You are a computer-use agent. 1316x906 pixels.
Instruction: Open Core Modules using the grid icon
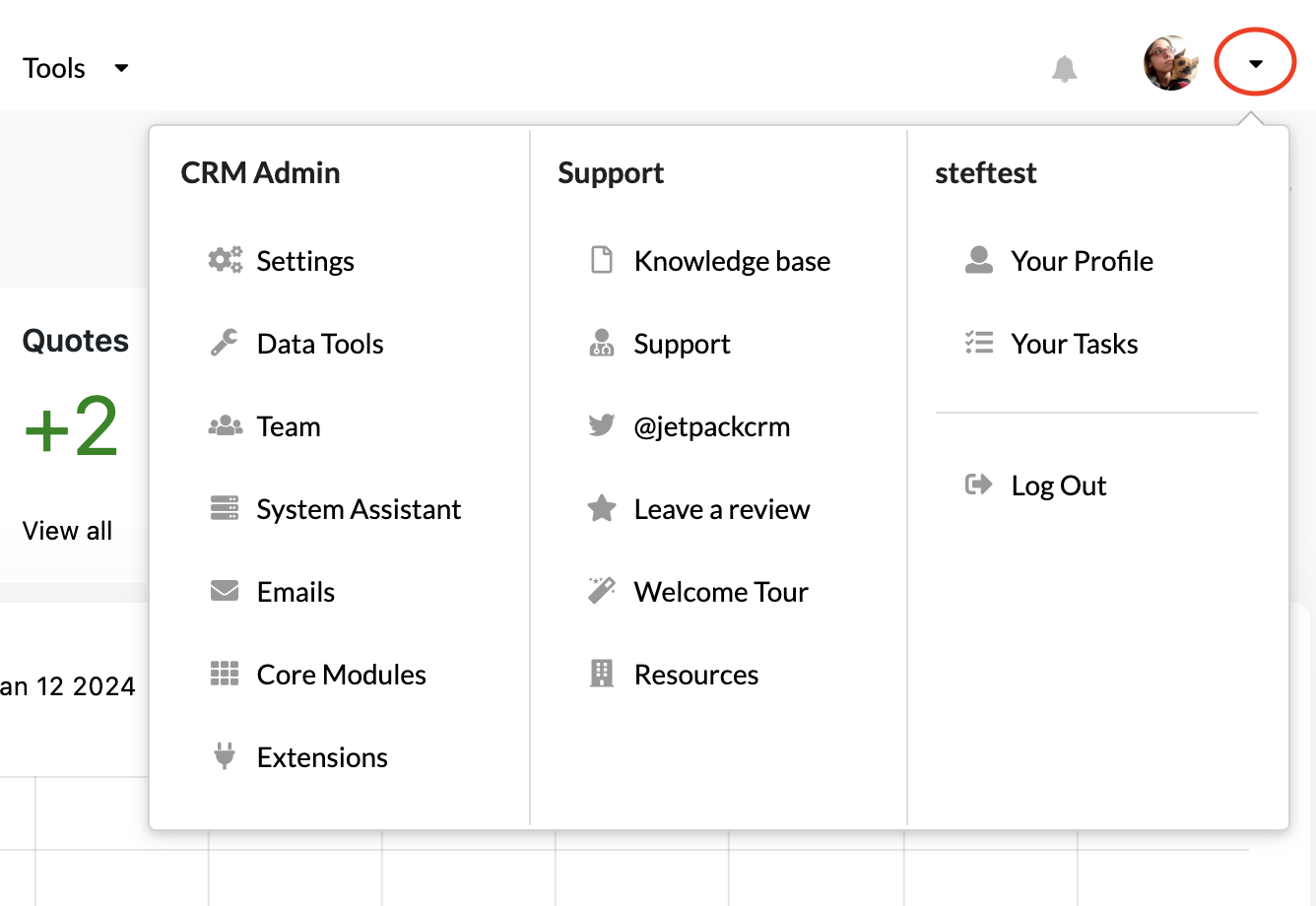pos(225,674)
